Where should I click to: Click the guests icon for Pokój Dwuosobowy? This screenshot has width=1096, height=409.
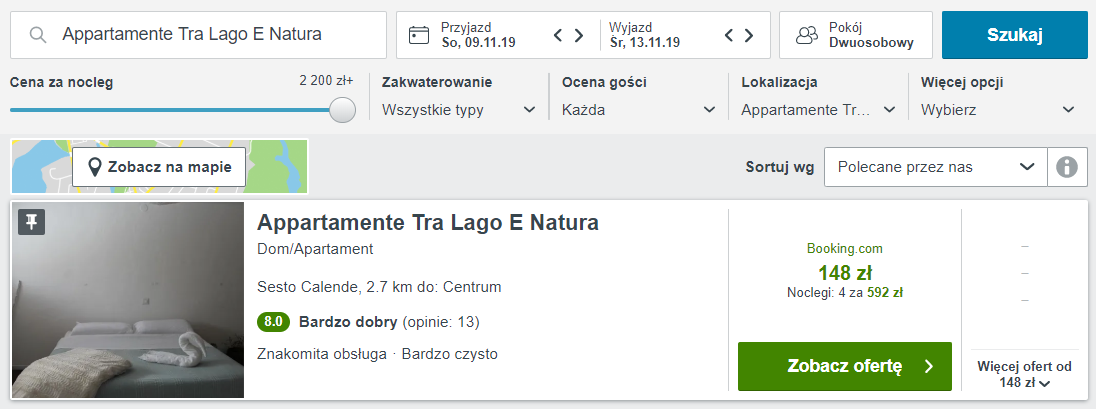(807, 35)
